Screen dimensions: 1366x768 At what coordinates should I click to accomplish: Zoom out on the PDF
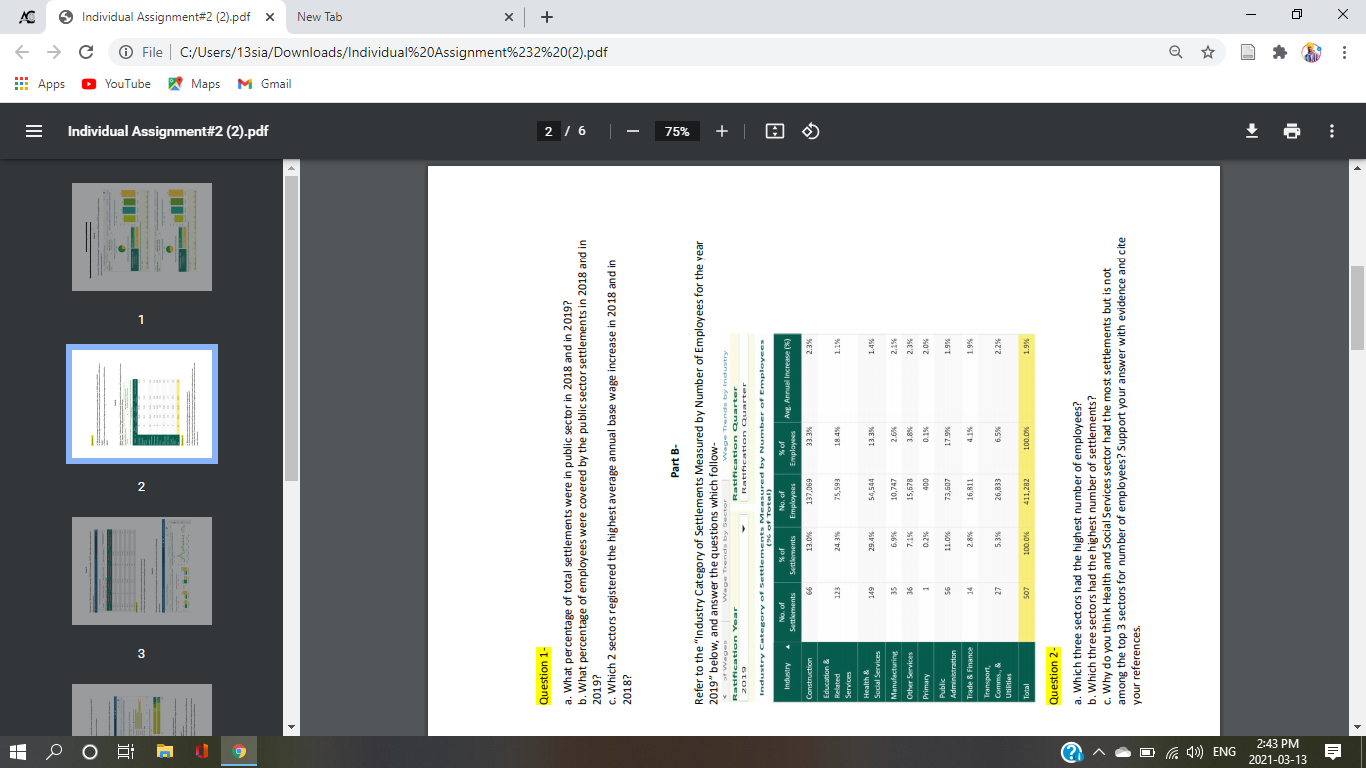(x=634, y=131)
